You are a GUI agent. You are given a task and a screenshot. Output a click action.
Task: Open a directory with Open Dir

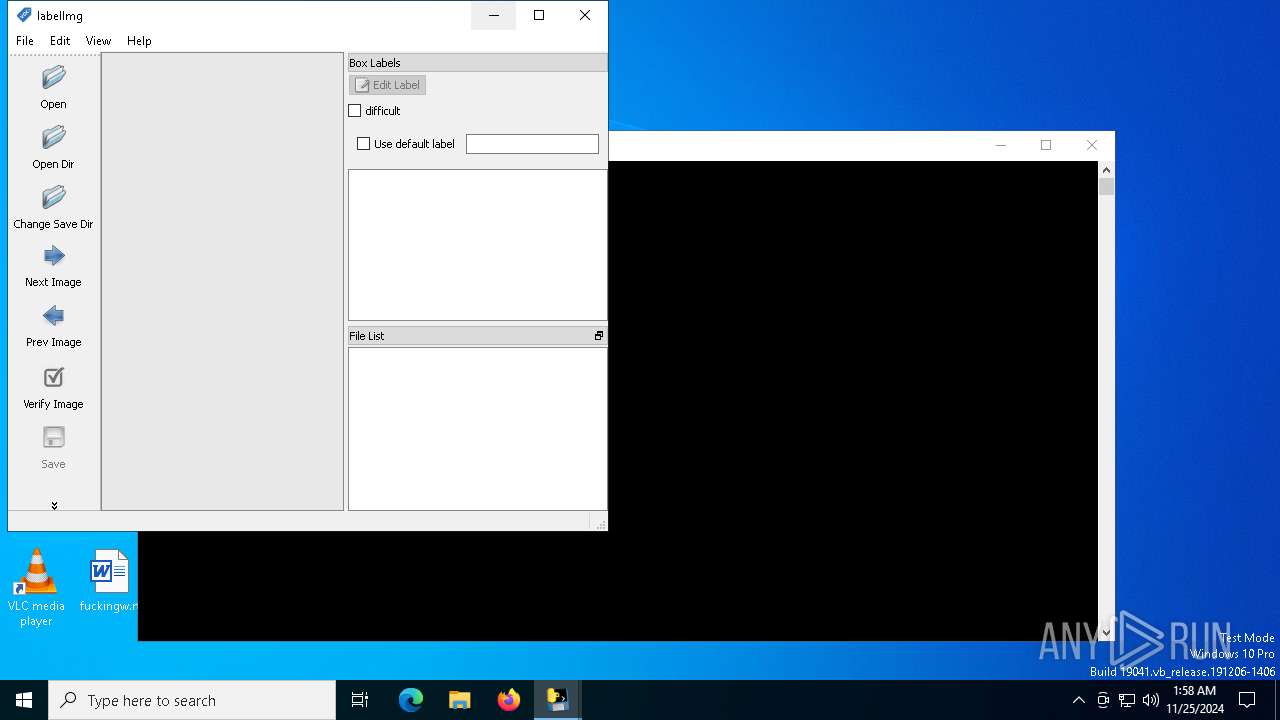54,147
